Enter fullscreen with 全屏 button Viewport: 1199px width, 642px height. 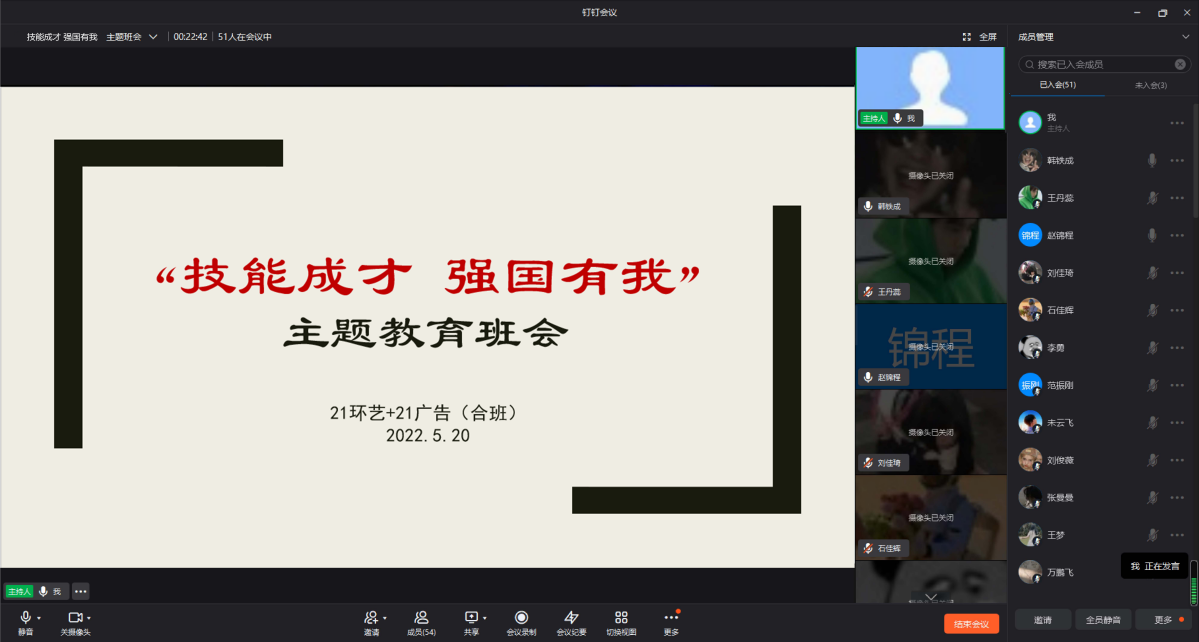click(980, 37)
